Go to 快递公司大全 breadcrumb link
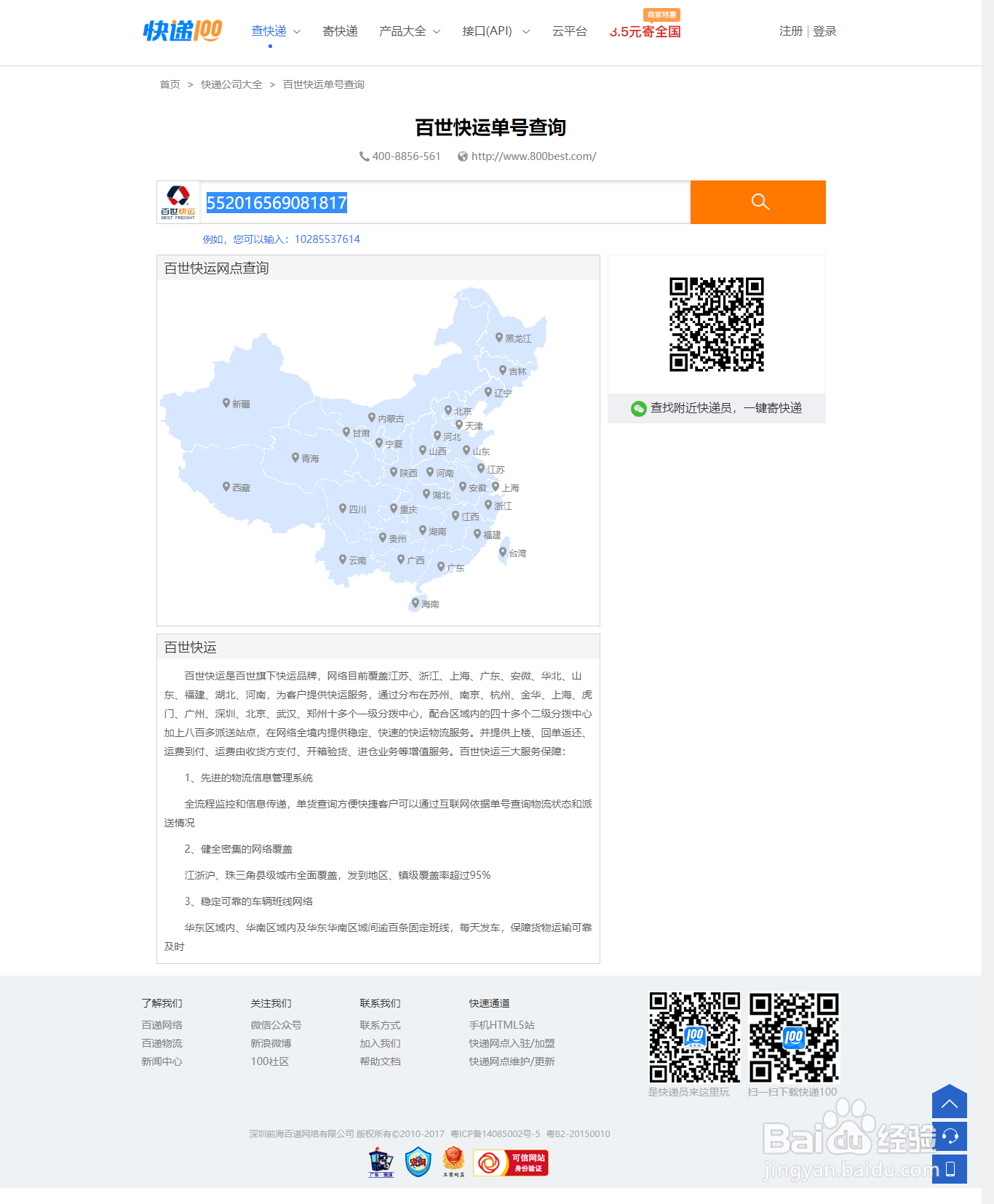The image size is (994, 1204). (x=231, y=84)
